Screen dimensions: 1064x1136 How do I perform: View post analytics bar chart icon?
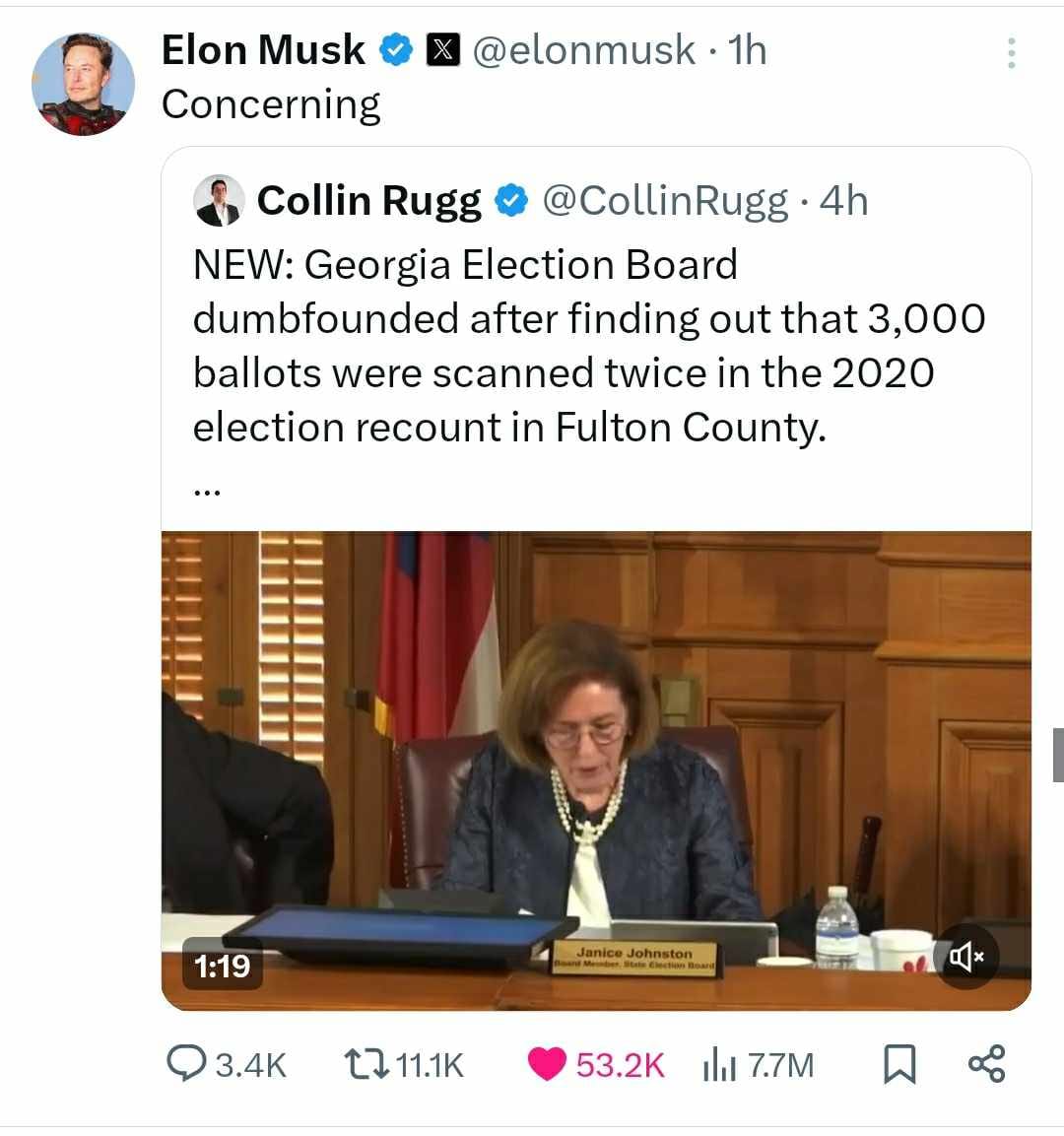(718, 1064)
